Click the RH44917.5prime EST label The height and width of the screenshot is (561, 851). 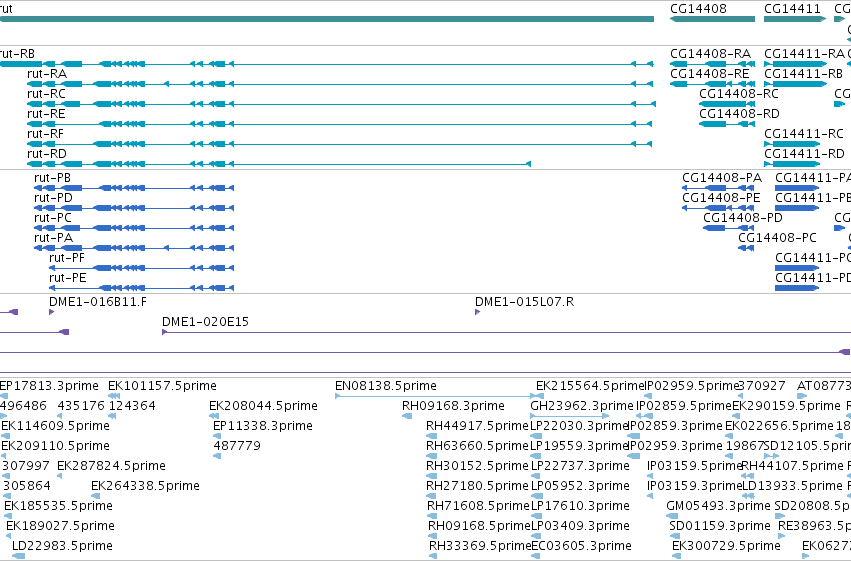[477, 426]
